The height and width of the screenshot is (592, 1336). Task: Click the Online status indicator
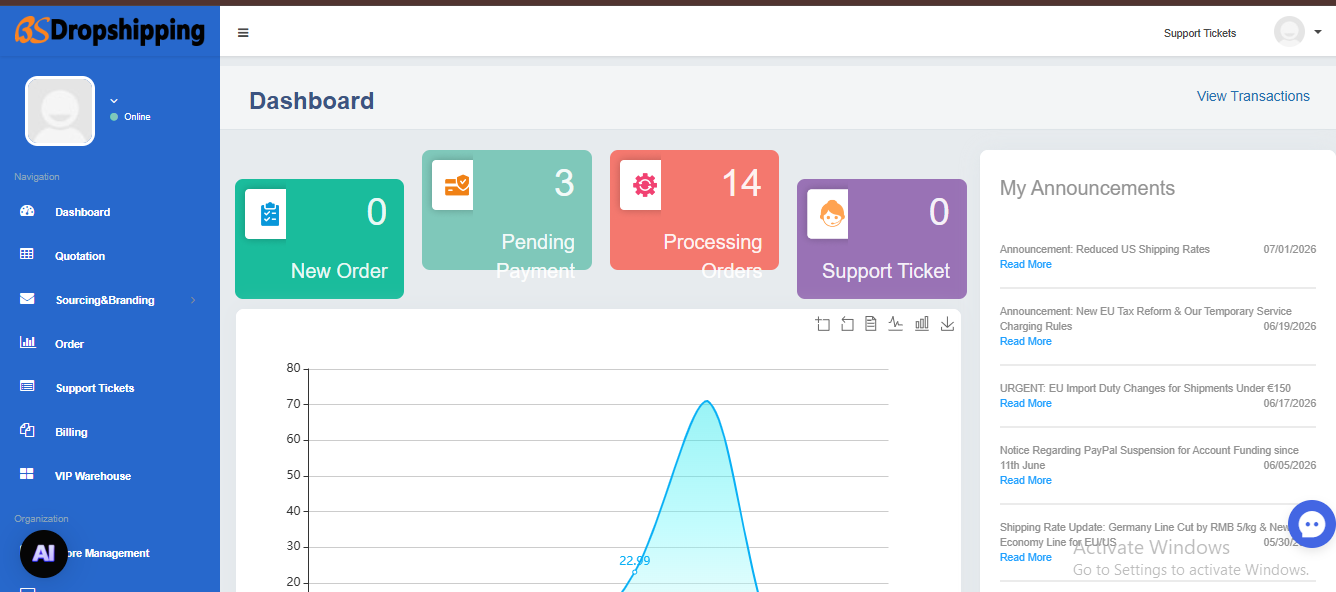coord(131,117)
